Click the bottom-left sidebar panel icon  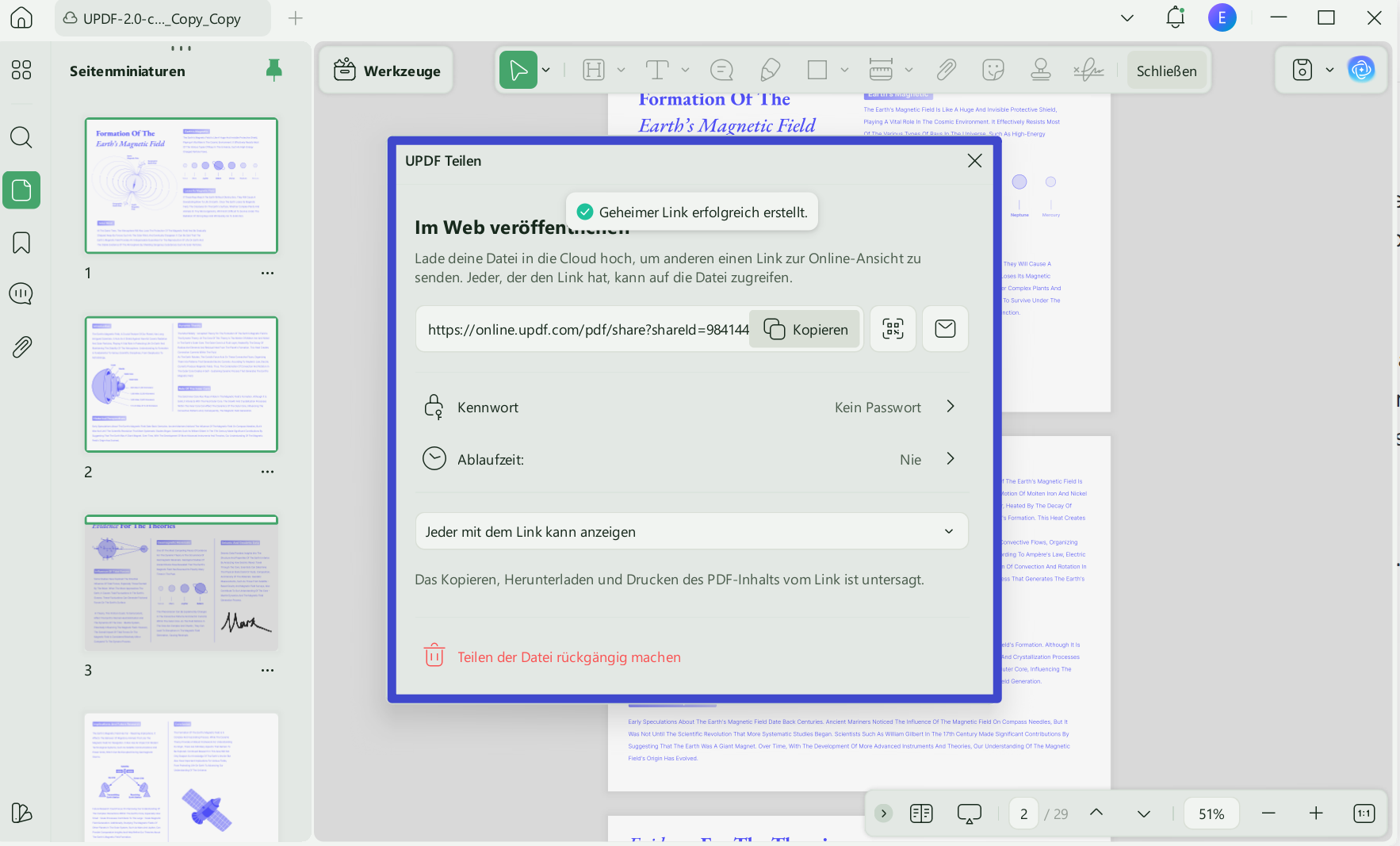point(21,813)
